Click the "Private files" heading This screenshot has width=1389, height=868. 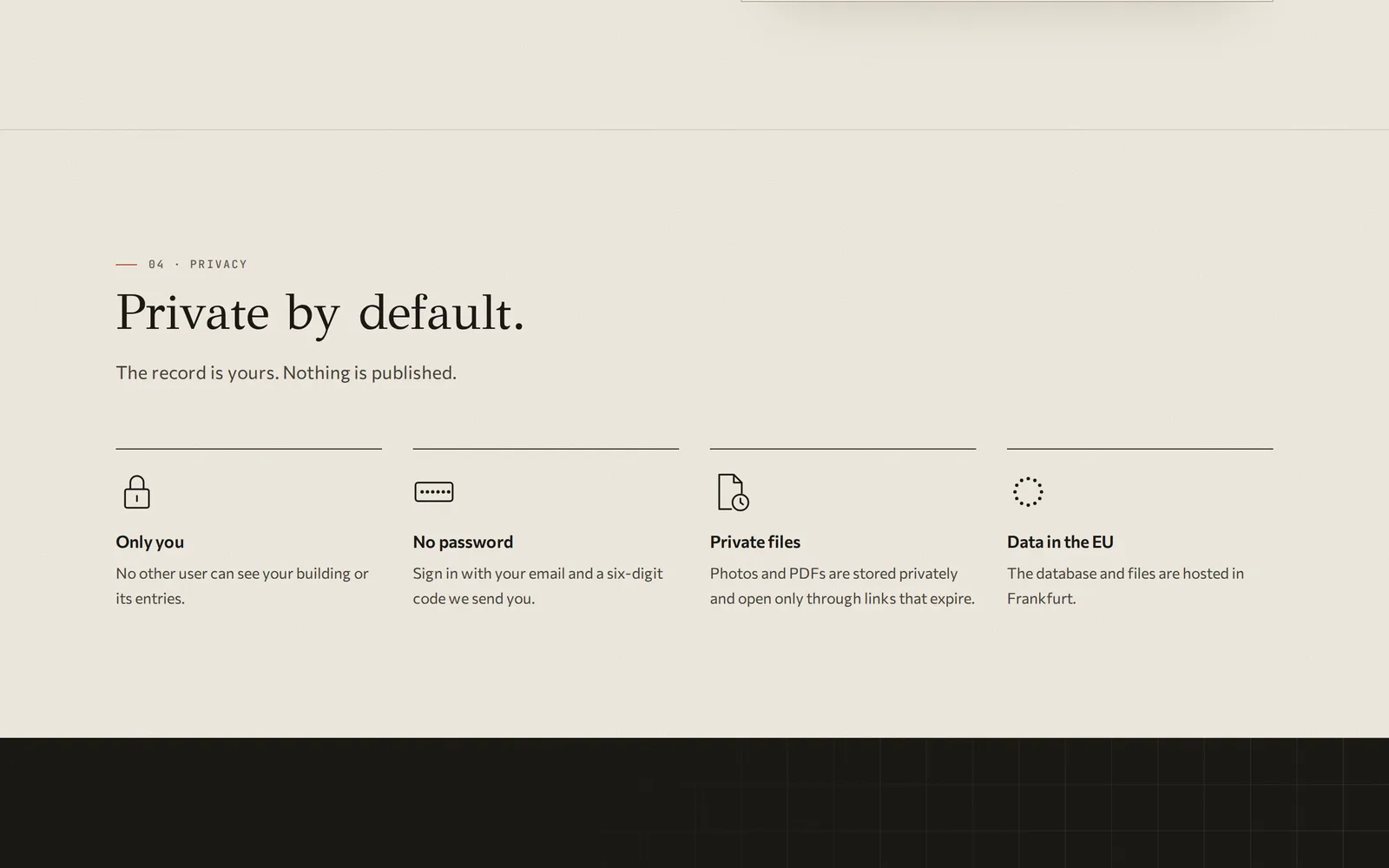pyautogui.click(x=755, y=542)
